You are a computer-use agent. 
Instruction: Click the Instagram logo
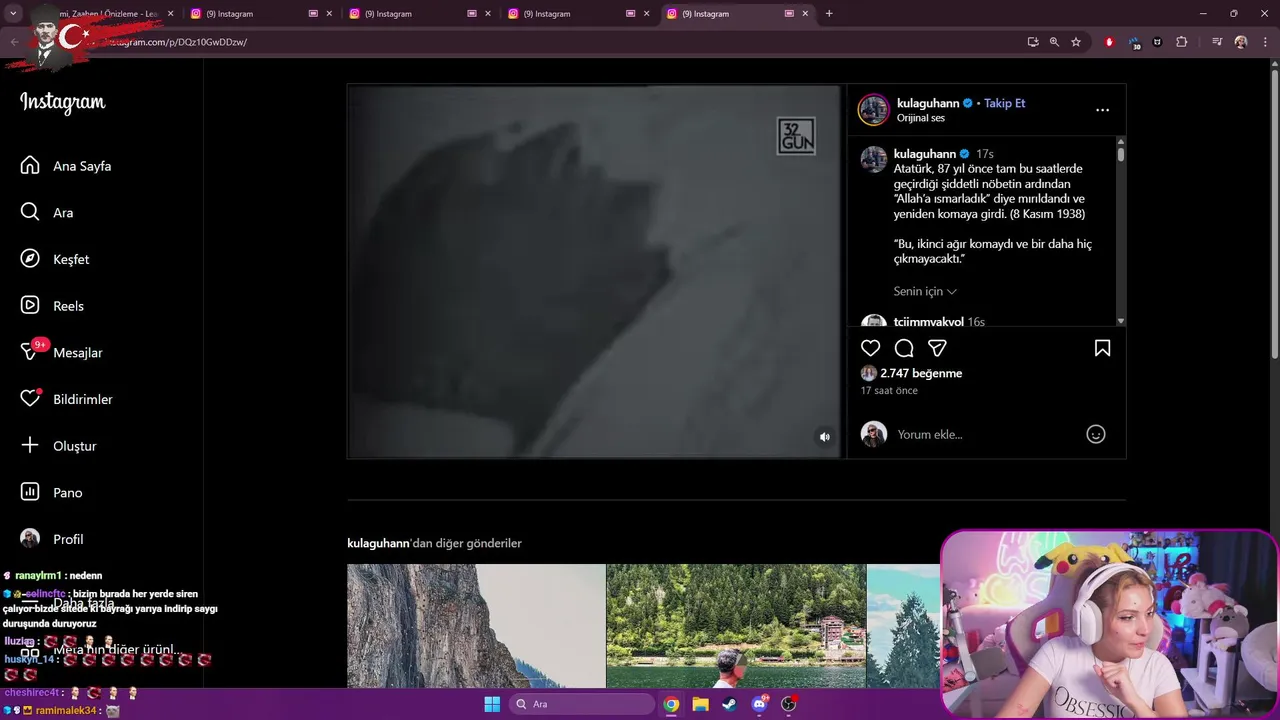click(x=62, y=103)
